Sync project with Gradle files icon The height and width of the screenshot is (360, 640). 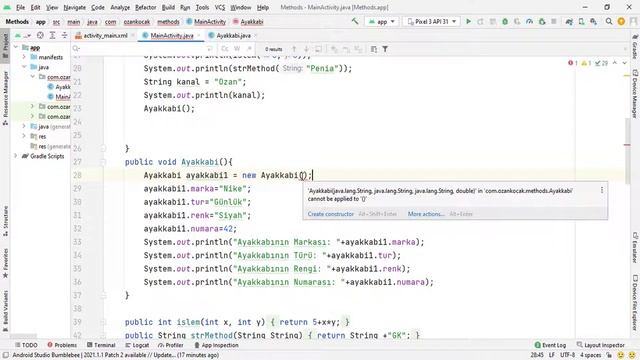[x=569, y=22]
